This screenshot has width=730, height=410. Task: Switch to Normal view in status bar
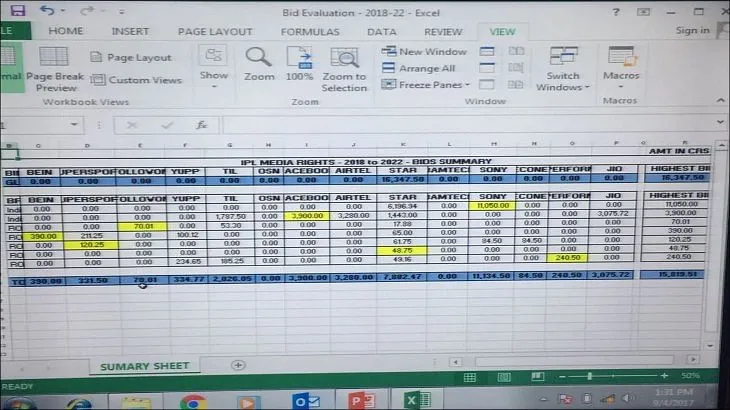tap(470, 377)
